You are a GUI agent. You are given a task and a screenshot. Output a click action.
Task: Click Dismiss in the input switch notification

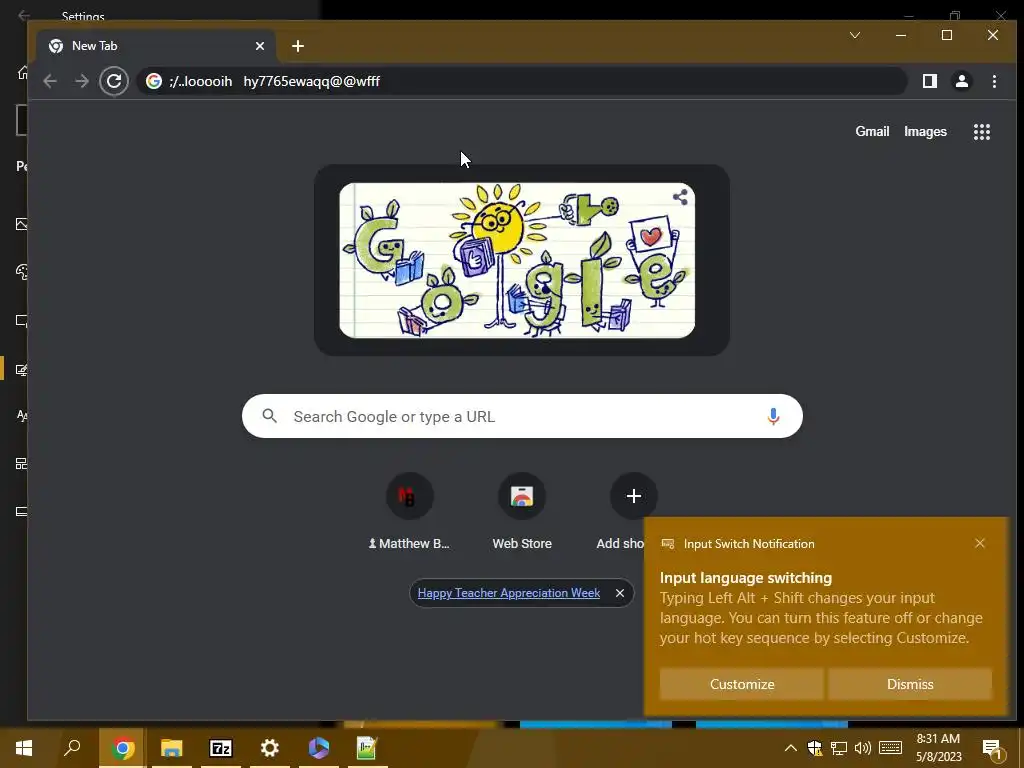(910, 684)
